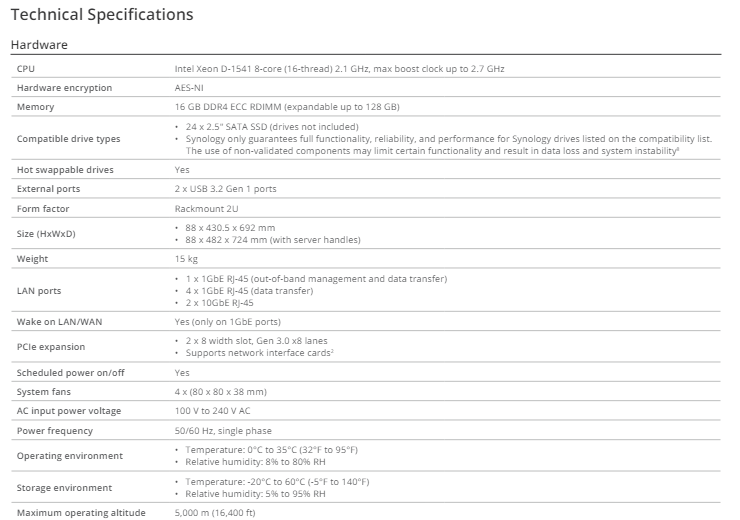The height and width of the screenshot is (520, 740).
Task: Select the AES-NI hardware encryption value
Action: 190,87
